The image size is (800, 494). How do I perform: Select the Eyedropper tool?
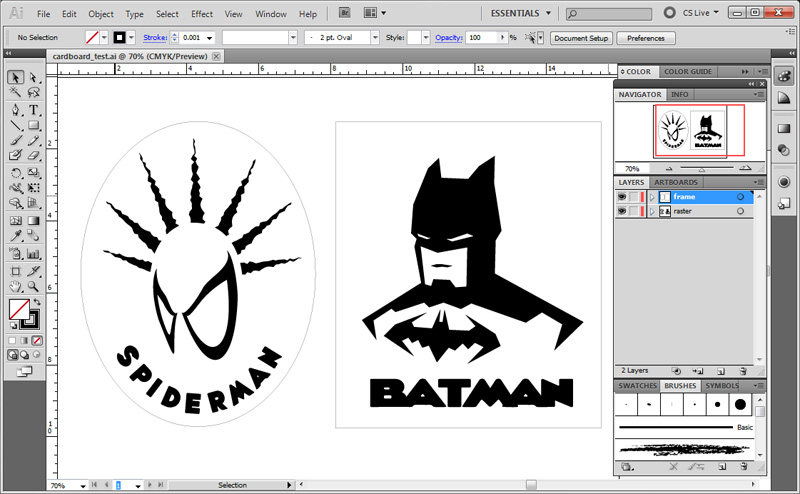coord(15,235)
